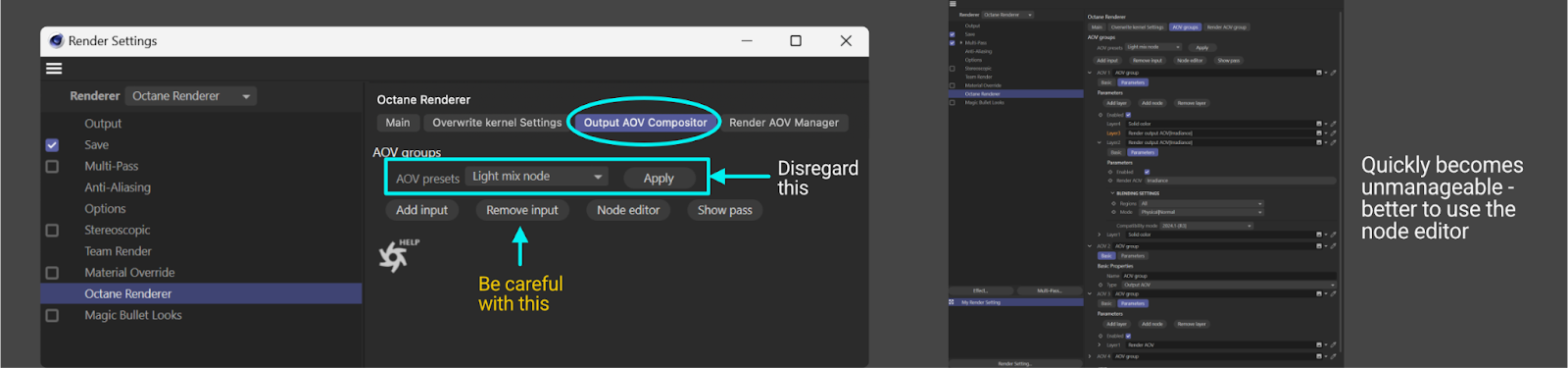Click the Name field containing AOV group
This screenshot has height=368, width=1568.
pyautogui.click(x=1230, y=276)
